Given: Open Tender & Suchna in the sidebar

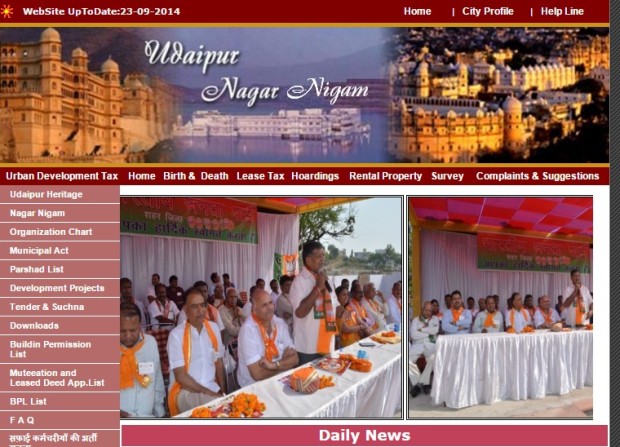Looking at the screenshot, I should 60,307.
